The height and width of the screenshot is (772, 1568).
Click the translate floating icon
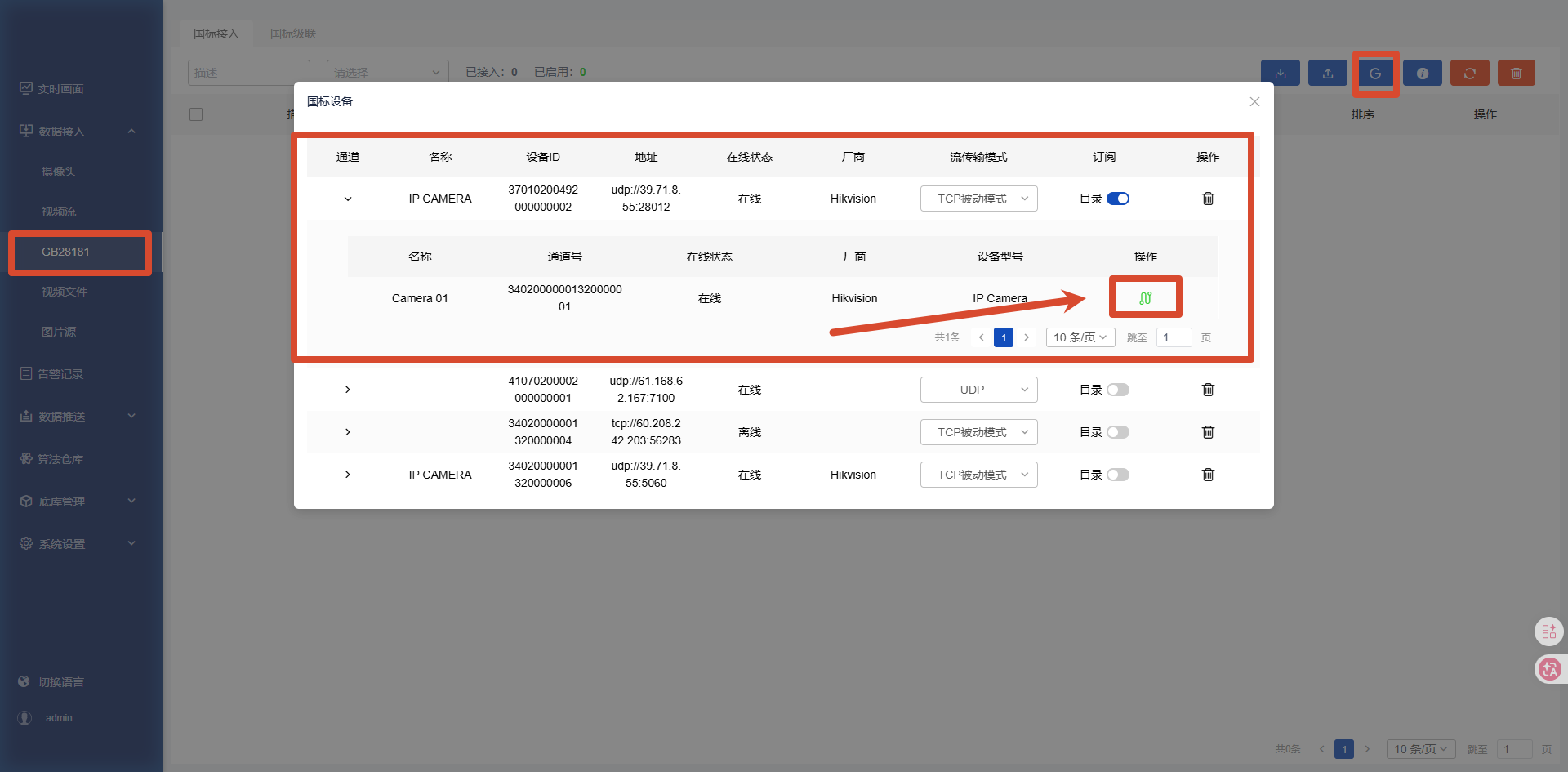tap(1548, 670)
